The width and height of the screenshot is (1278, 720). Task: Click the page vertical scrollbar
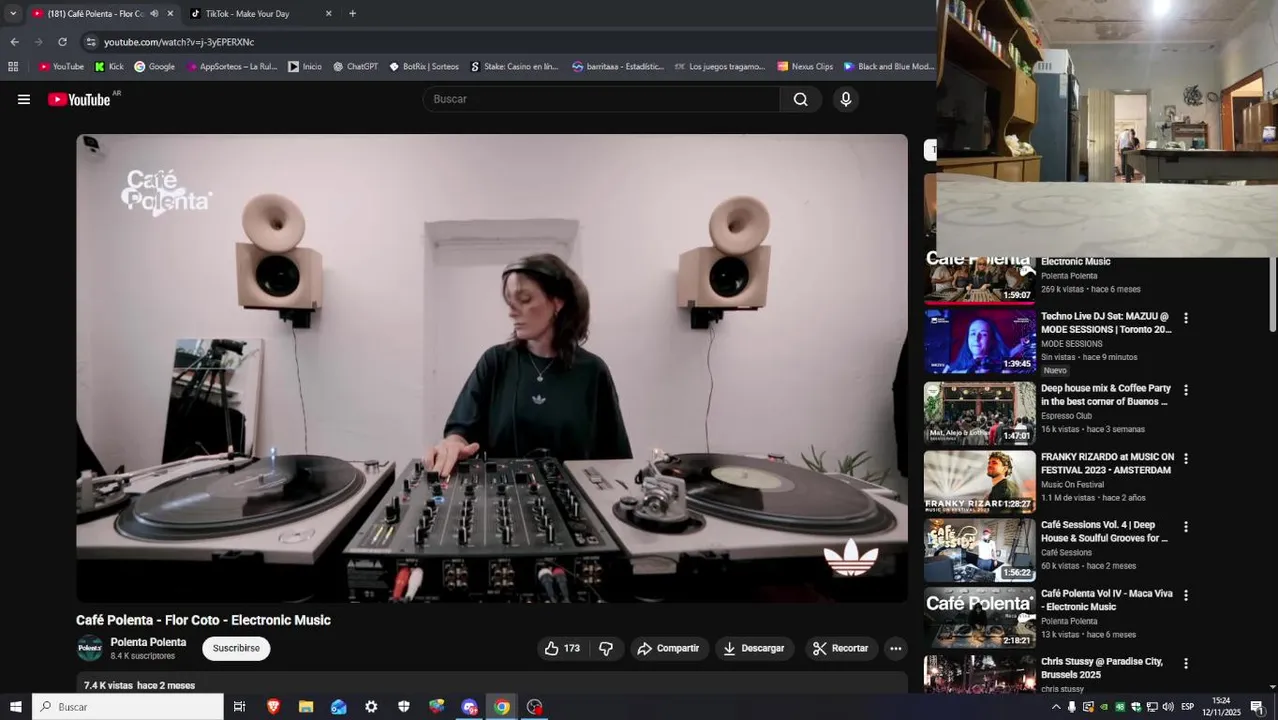pyautogui.click(x=1272, y=295)
